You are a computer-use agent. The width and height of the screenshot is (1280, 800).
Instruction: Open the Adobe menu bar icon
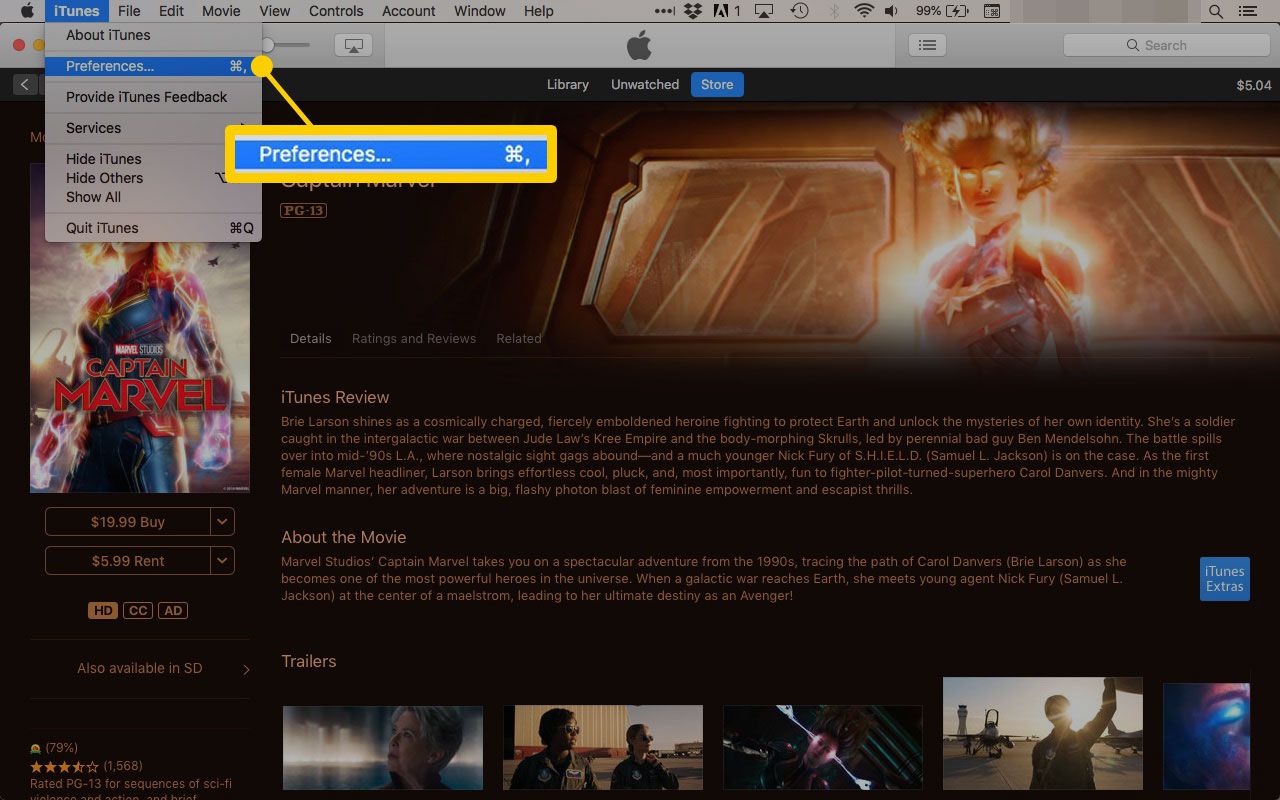726,11
